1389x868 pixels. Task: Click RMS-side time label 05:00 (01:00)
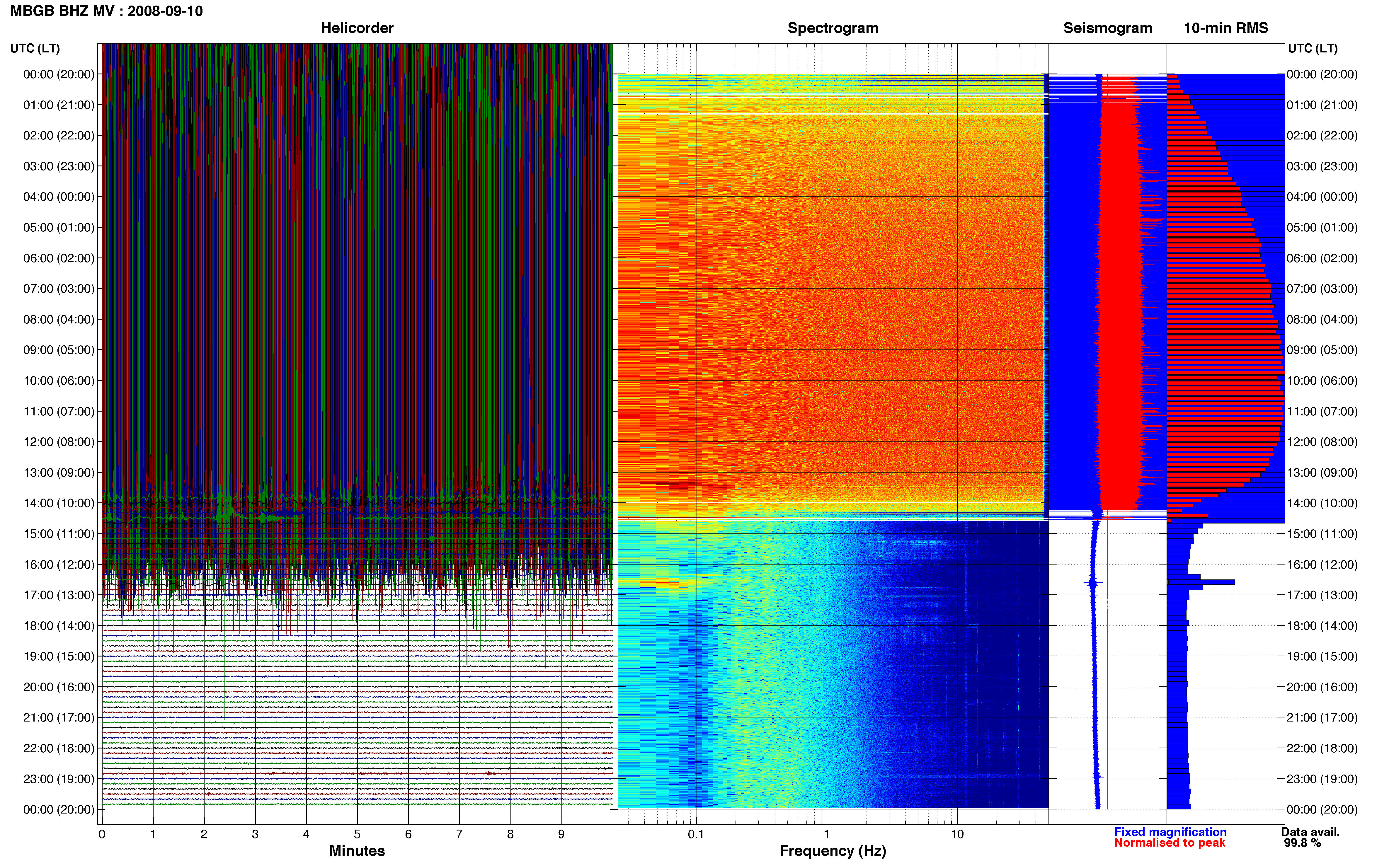pyautogui.click(x=1322, y=227)
